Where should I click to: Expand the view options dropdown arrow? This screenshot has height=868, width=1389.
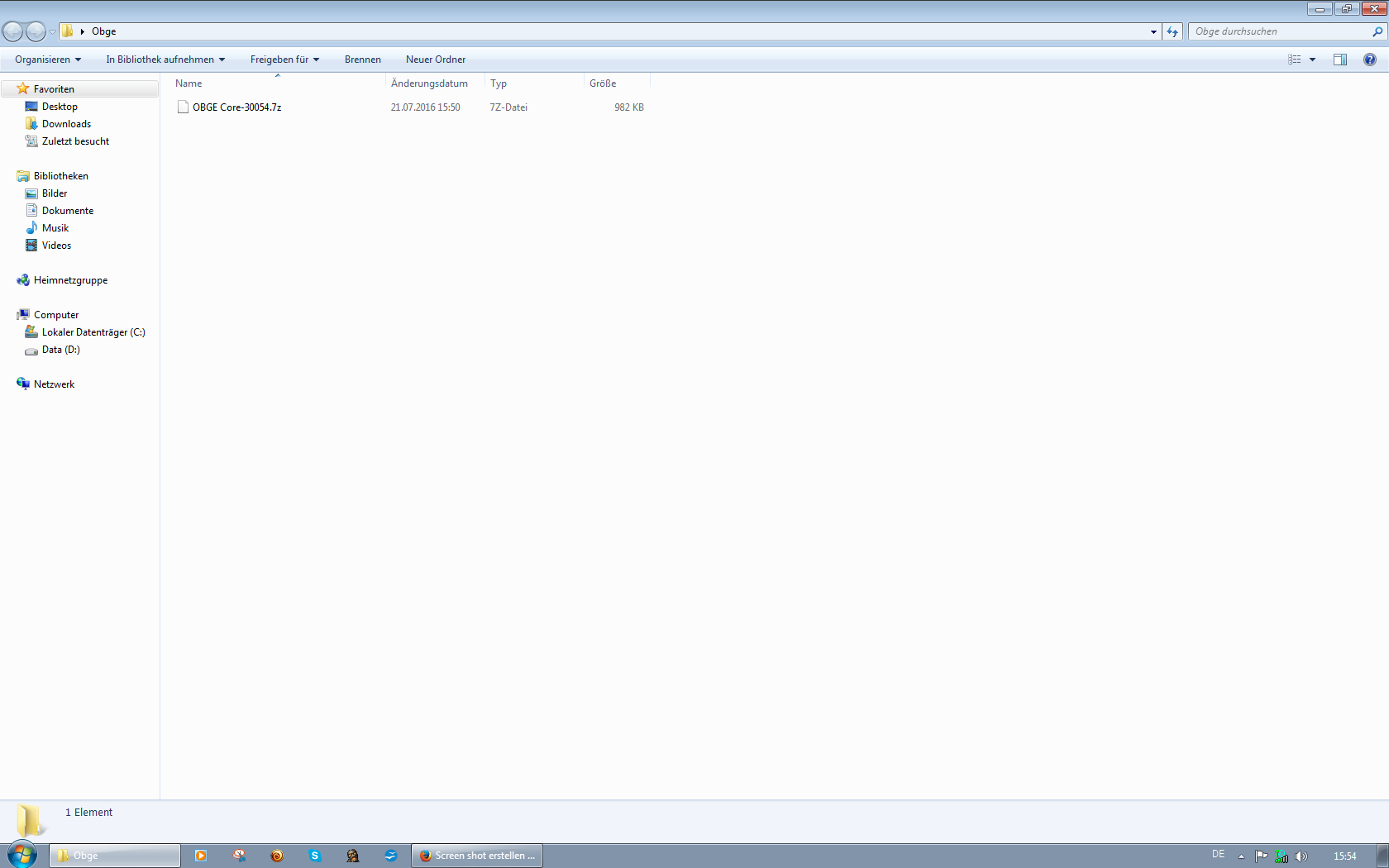pos(1312,60)
